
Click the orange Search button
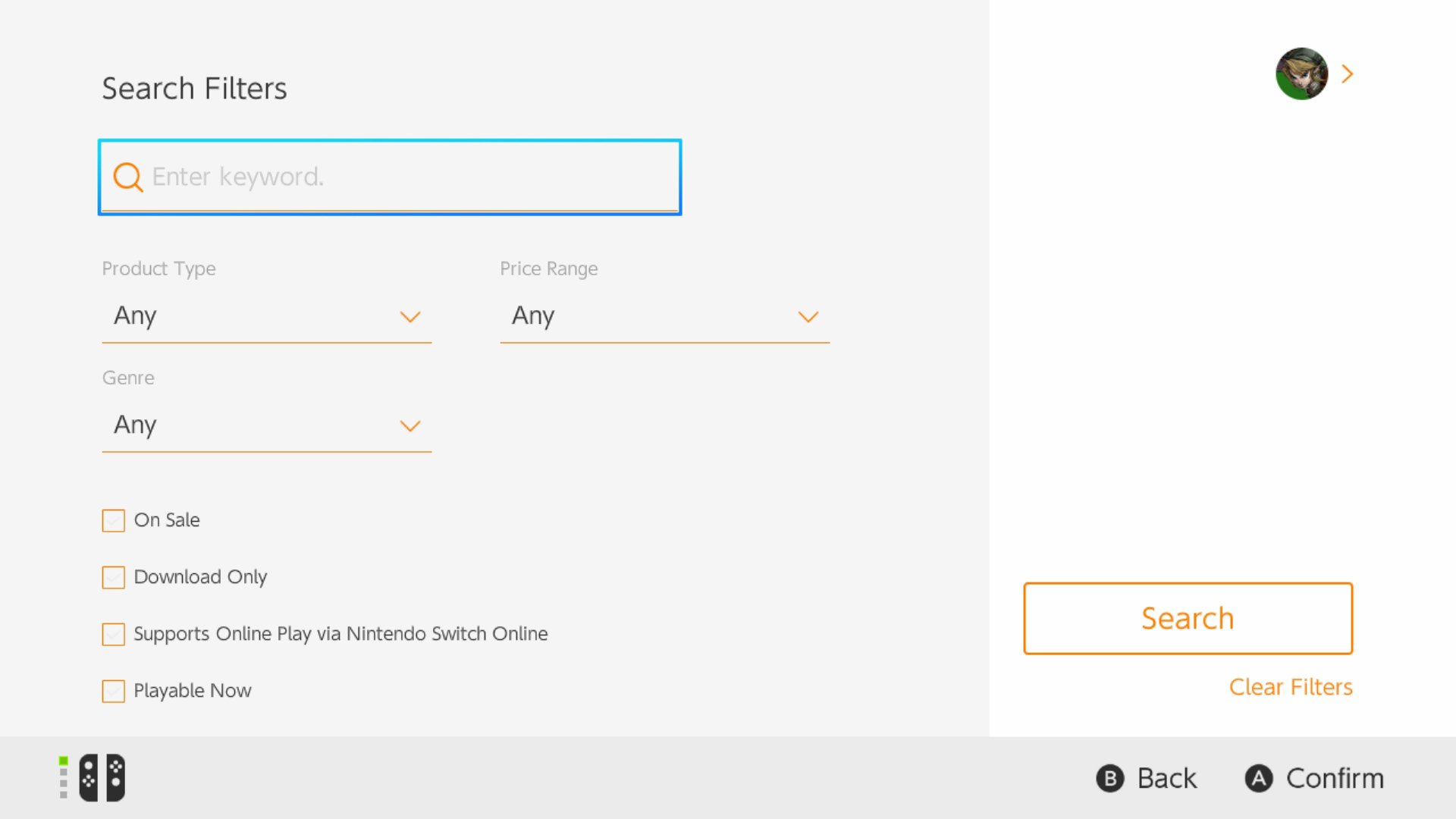pyautogui.click(x=1188, y=619)
